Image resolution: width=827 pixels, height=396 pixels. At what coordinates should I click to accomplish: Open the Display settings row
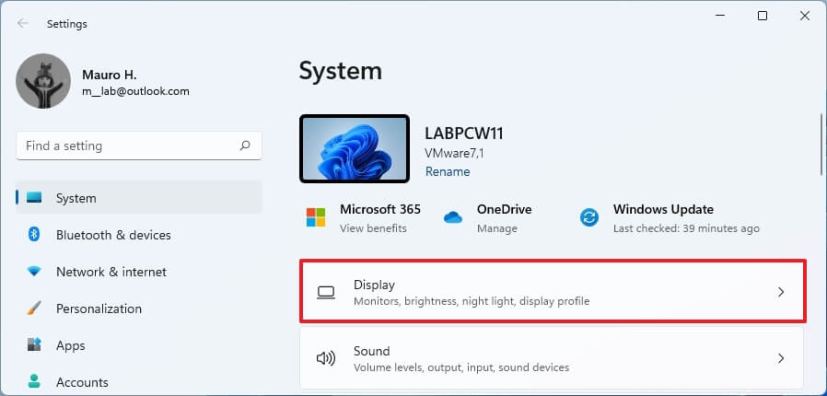(x=553, y=291)
